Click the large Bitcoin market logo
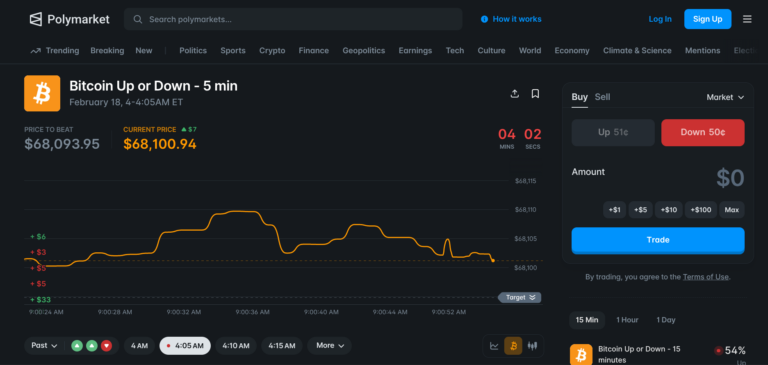The height and width of the screenshot is (365, 768). click(42, 93)
